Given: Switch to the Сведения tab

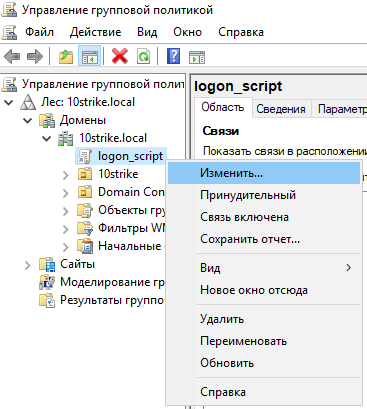Looking at the screenshot, I should tap(281, 109).
